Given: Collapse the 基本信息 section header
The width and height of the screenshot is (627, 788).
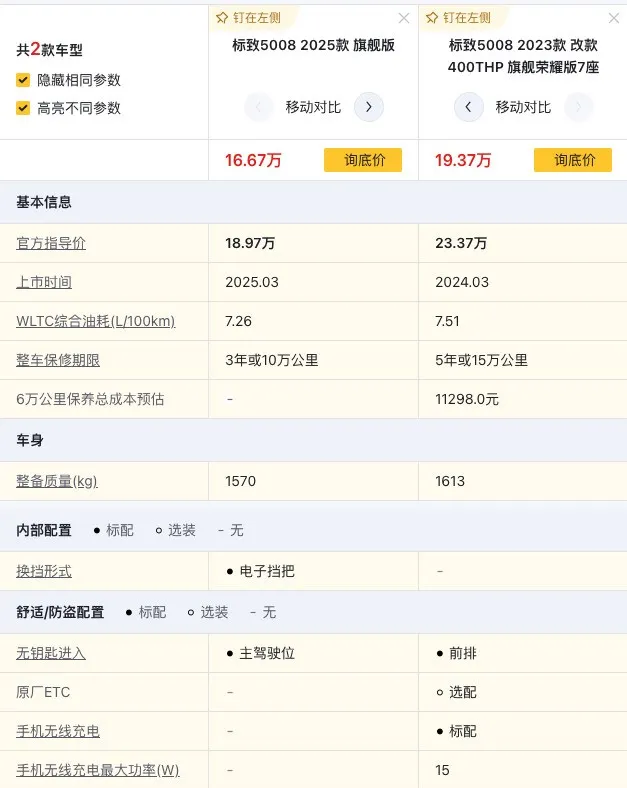Looking at the screenshot, I should coord(44,202).
